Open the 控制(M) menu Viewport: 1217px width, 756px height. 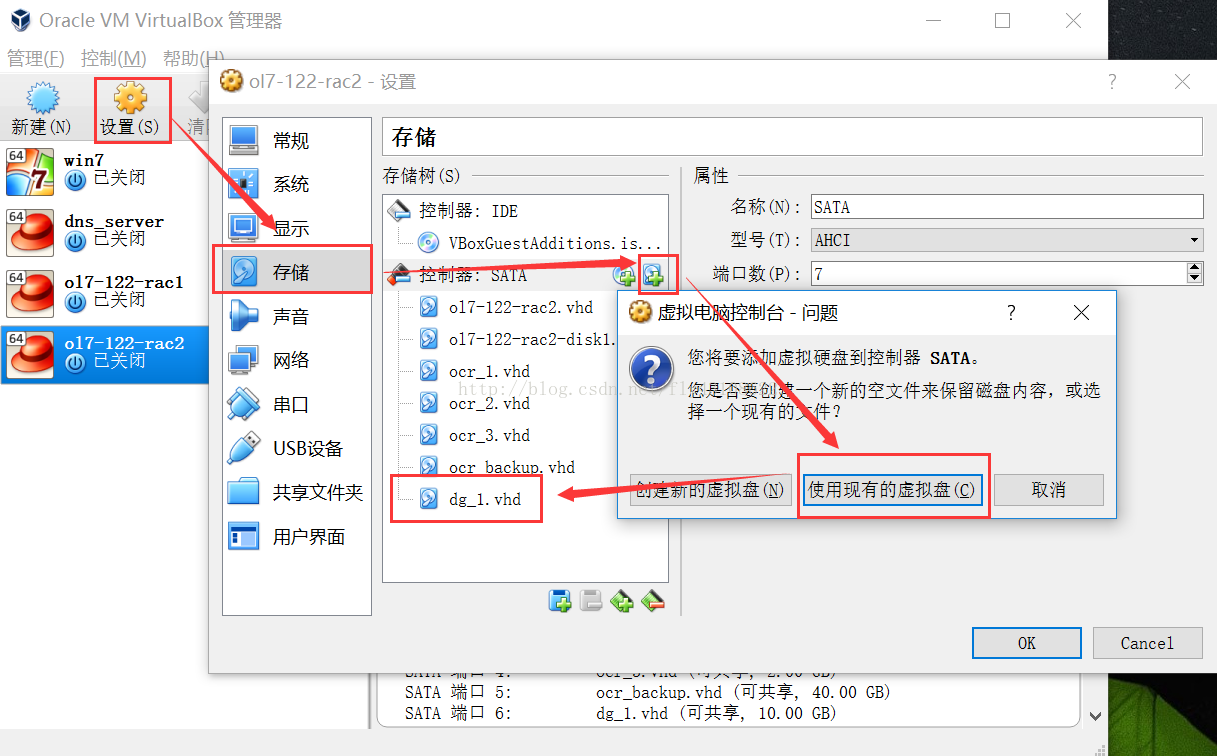[113, 59]
